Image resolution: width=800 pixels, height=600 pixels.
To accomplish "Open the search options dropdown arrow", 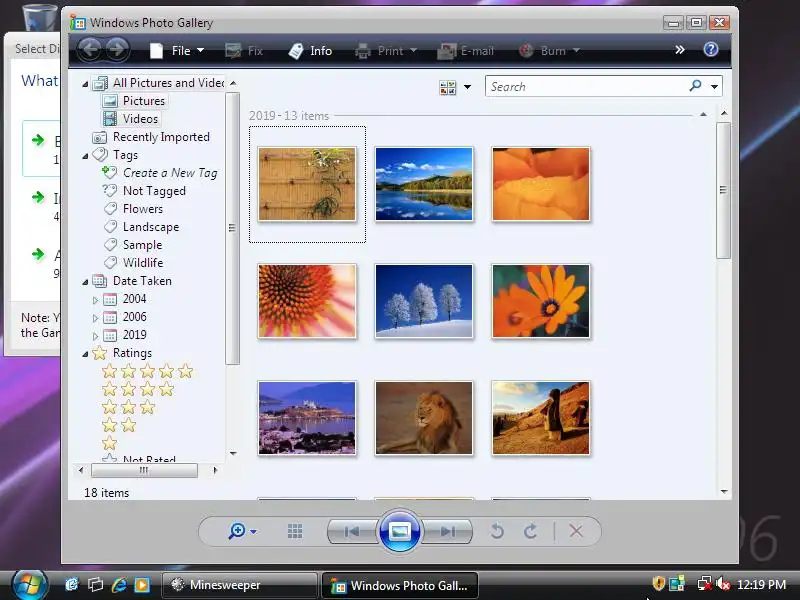I will tap(714, 87).
